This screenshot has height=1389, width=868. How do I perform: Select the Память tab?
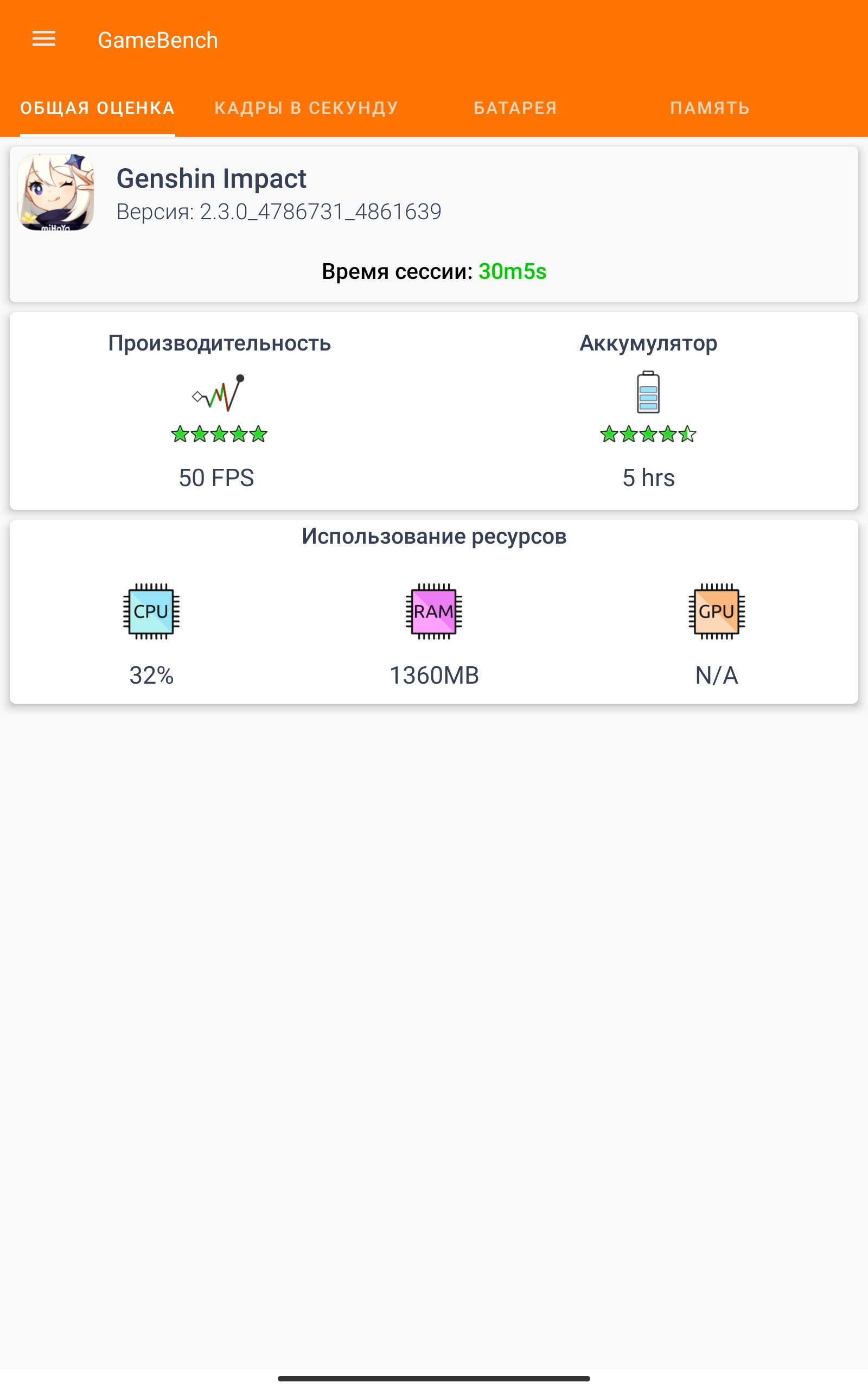pyautogui.click(x=710, y=108)
